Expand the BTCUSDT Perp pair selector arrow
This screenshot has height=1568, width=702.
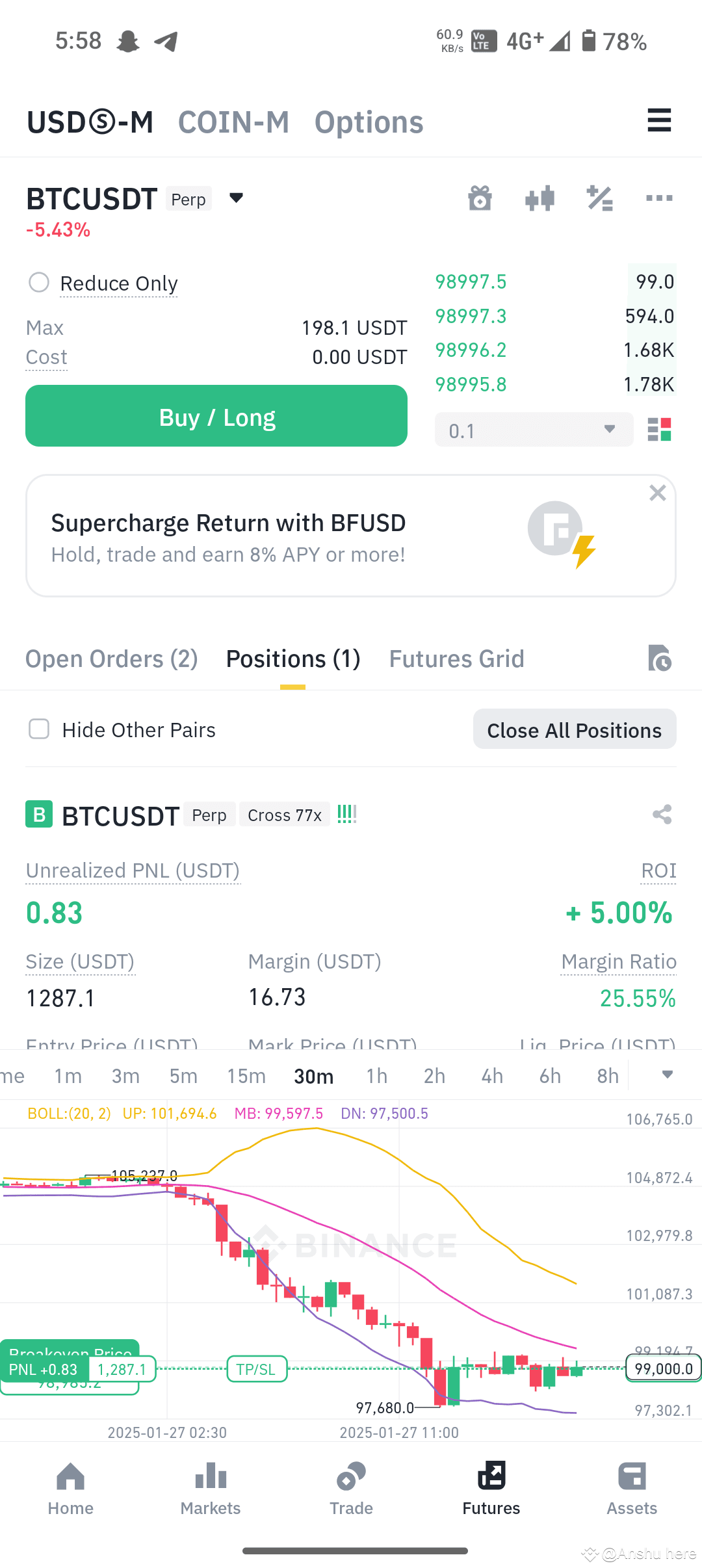pyautogui.click(x=236, y=198)
